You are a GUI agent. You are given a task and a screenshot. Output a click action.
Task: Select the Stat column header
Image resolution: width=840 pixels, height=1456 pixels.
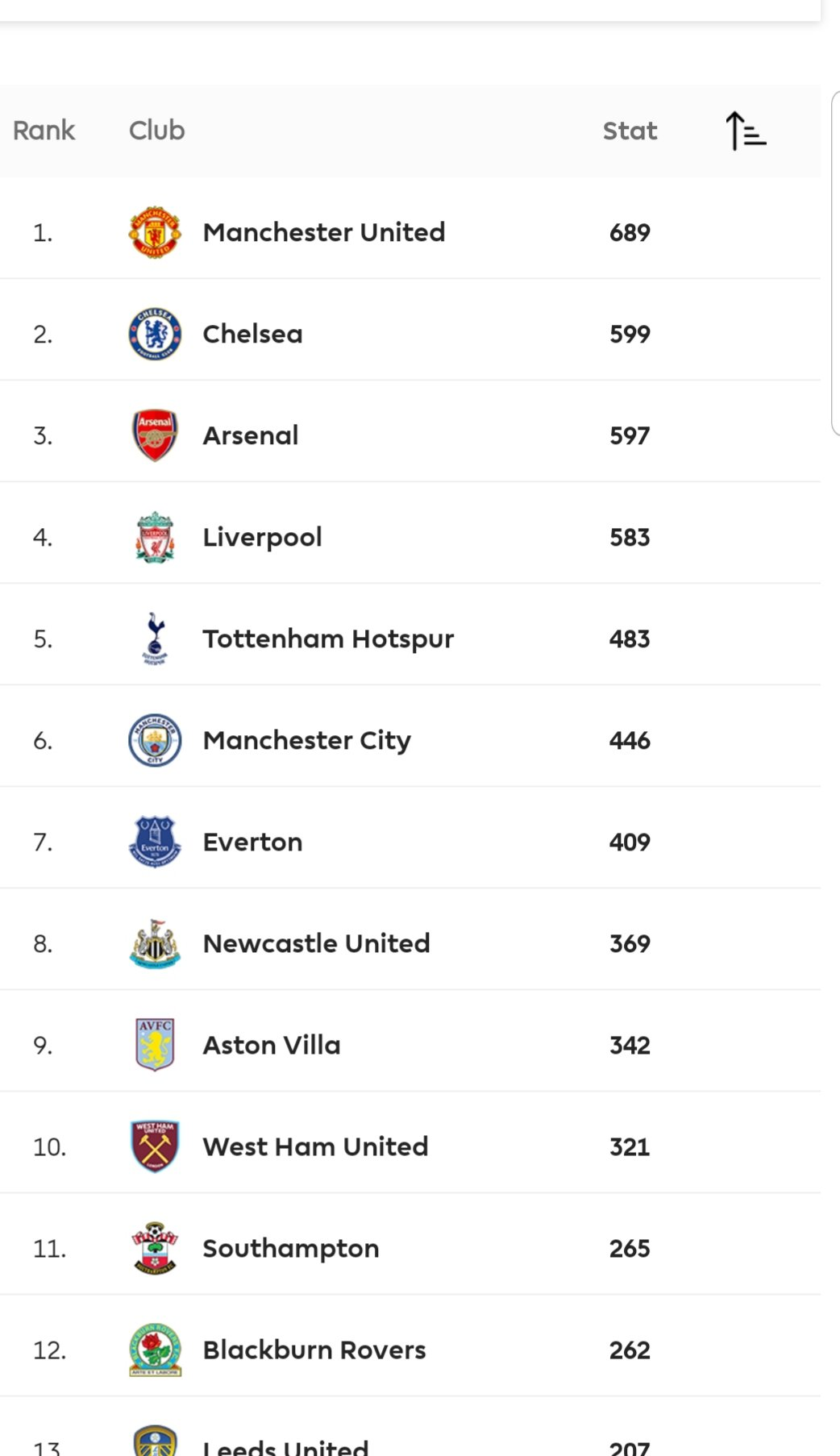coord(630,131)
